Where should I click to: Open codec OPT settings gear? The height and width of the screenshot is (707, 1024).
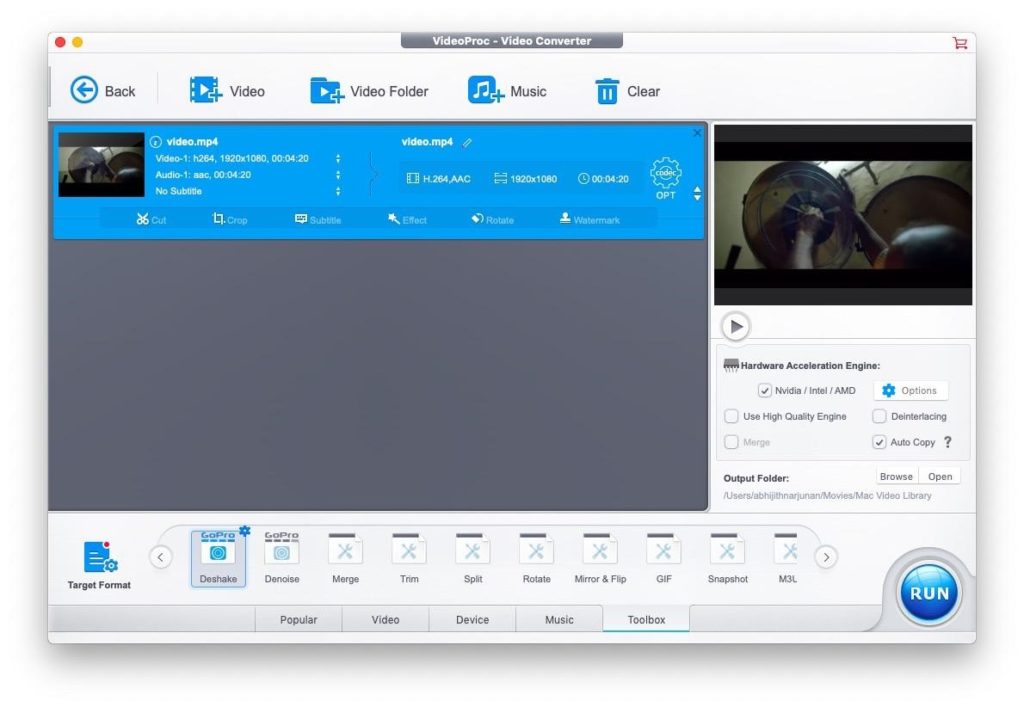click(x=665, y=176)
